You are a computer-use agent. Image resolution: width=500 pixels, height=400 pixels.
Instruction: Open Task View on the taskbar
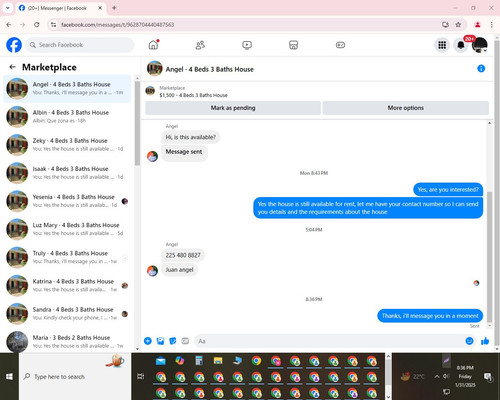[x=141, y=377]
